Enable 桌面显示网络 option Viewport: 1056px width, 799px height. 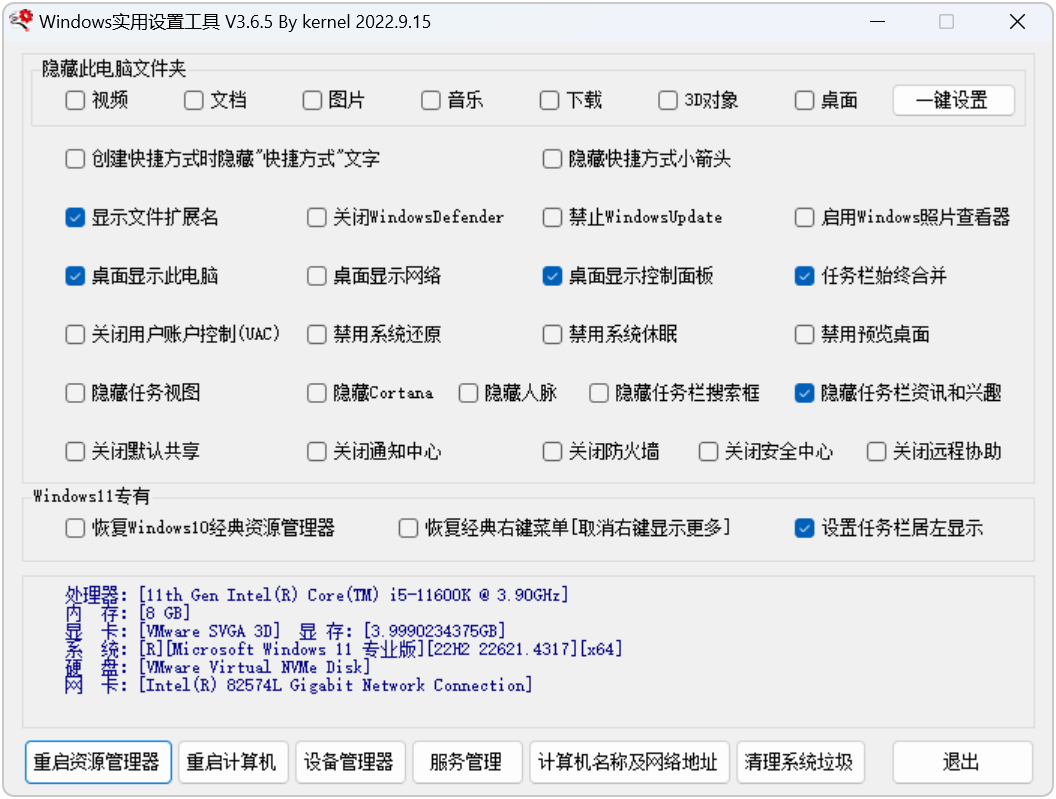[316, 276]
